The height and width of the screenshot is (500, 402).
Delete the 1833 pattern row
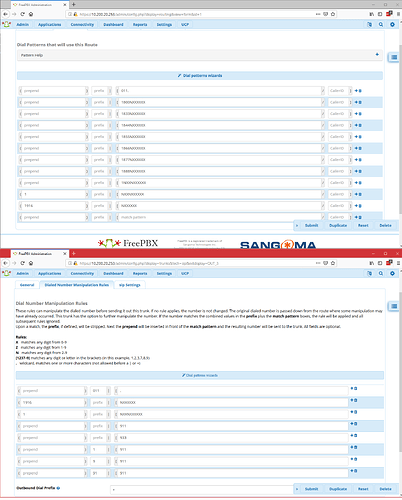pos(360,114)
